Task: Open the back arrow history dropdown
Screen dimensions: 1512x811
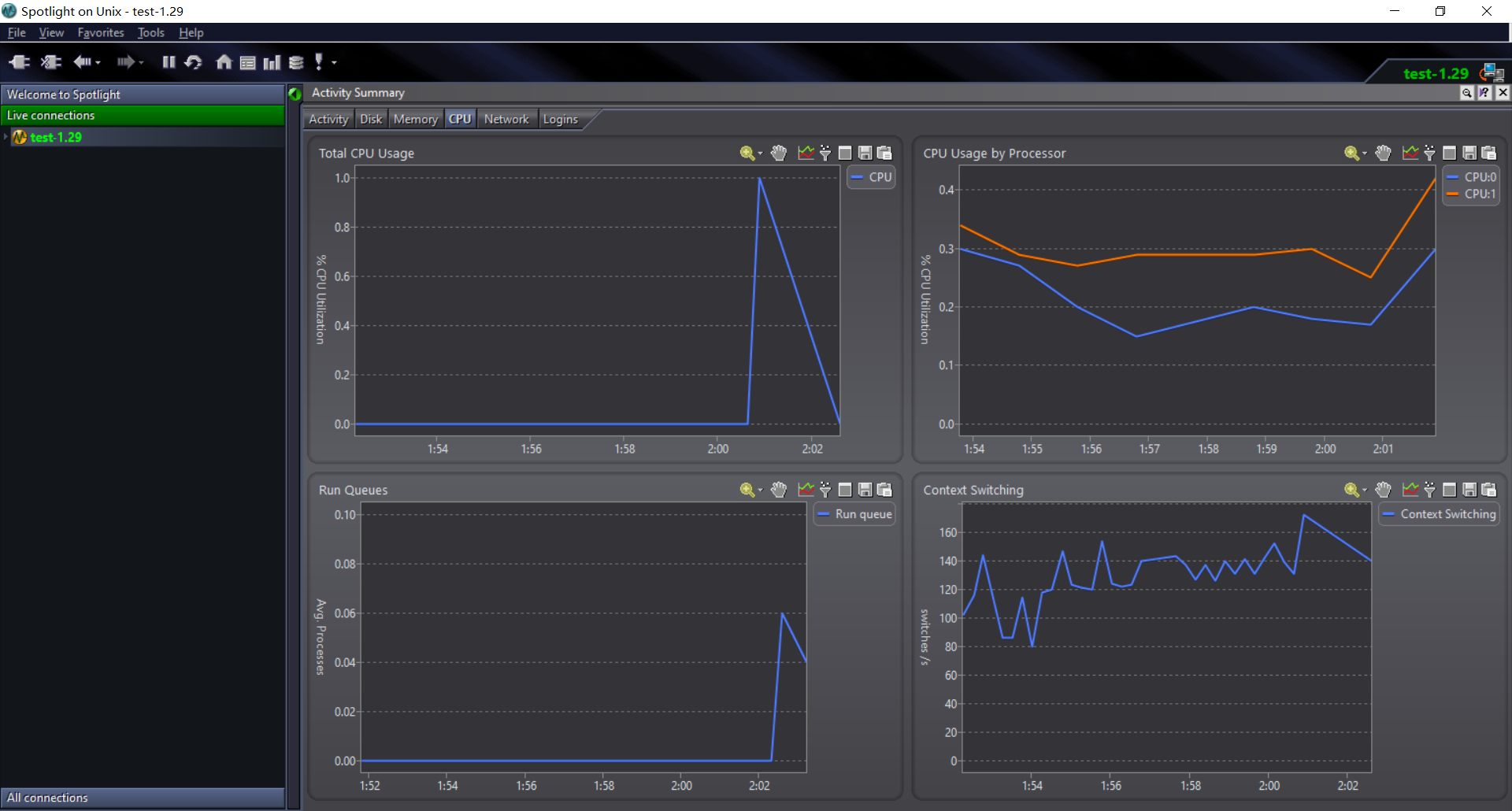Action: pyautogui.click(x=98, y=63)
